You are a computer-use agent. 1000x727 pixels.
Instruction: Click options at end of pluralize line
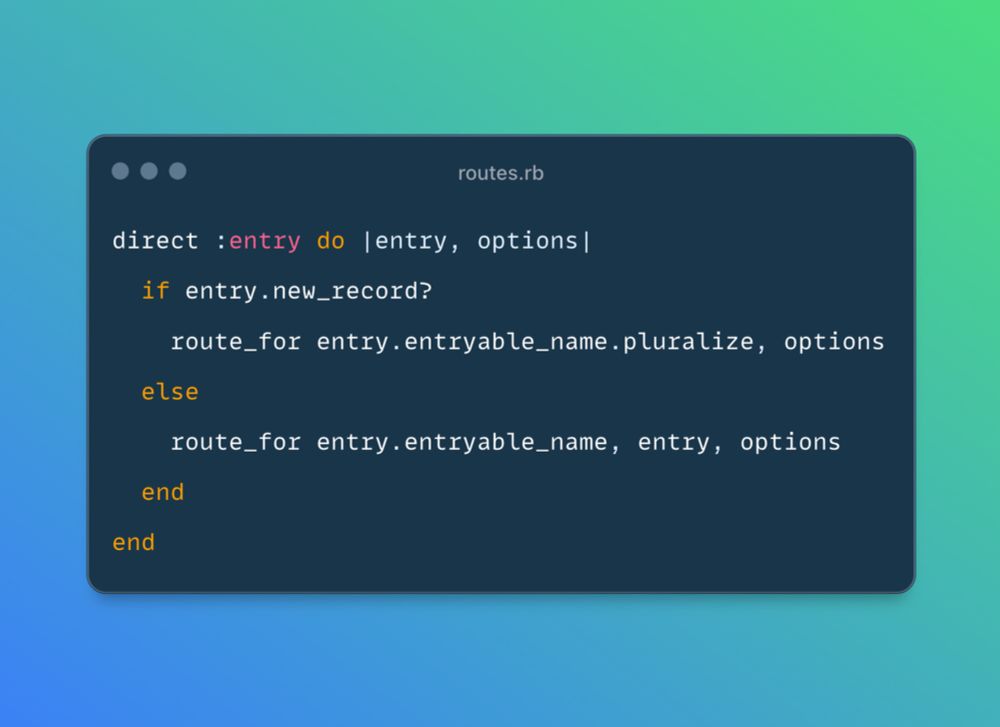pos(834,342)
